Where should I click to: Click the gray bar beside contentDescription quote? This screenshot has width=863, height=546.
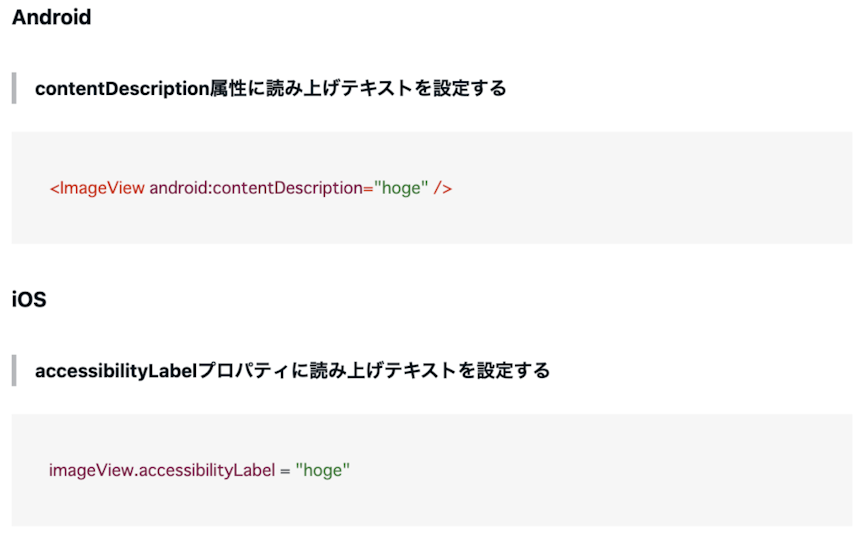pyautogui.click(x=14, y=88)
